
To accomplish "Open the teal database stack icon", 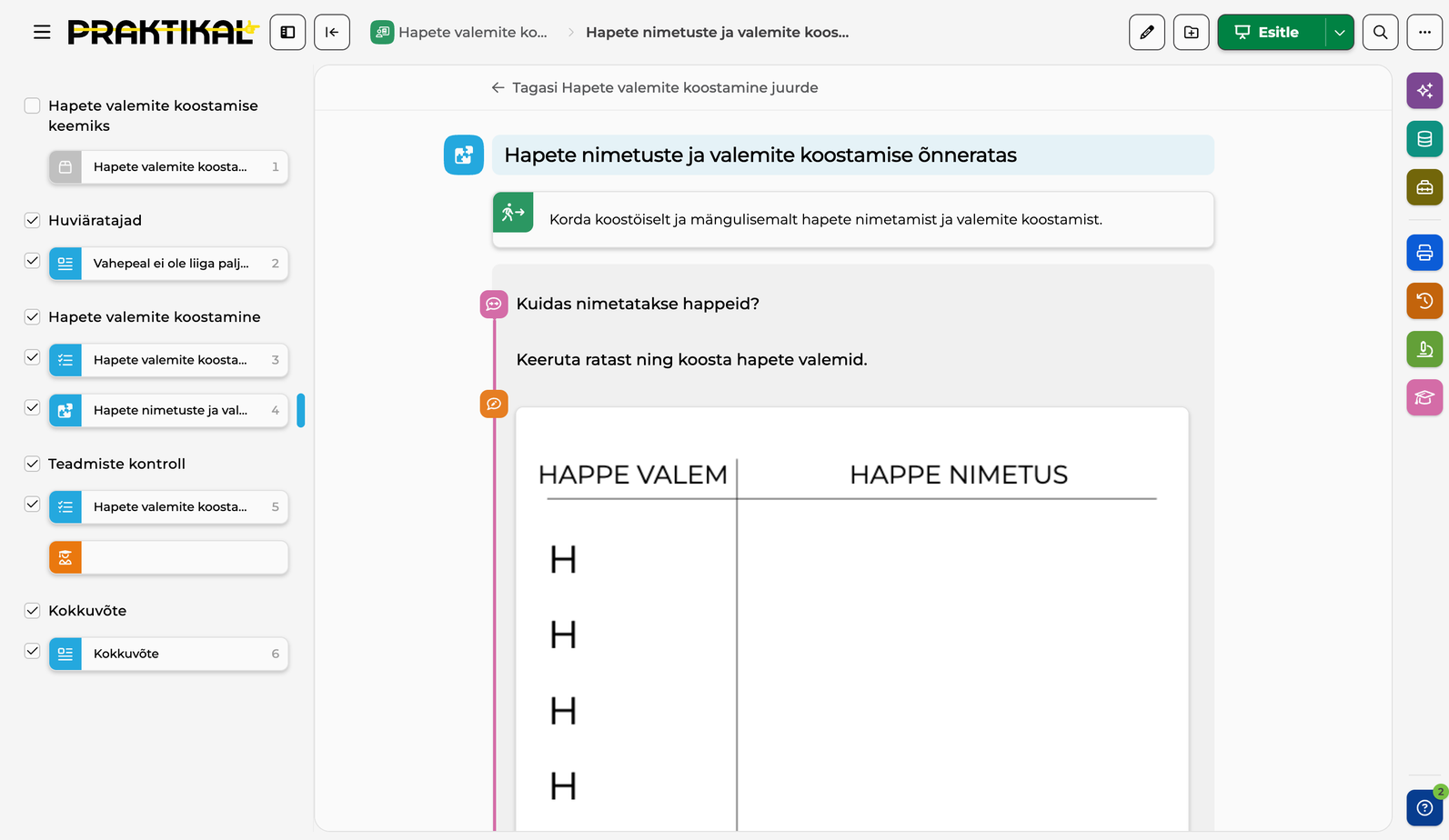I will coord(1424,139).
